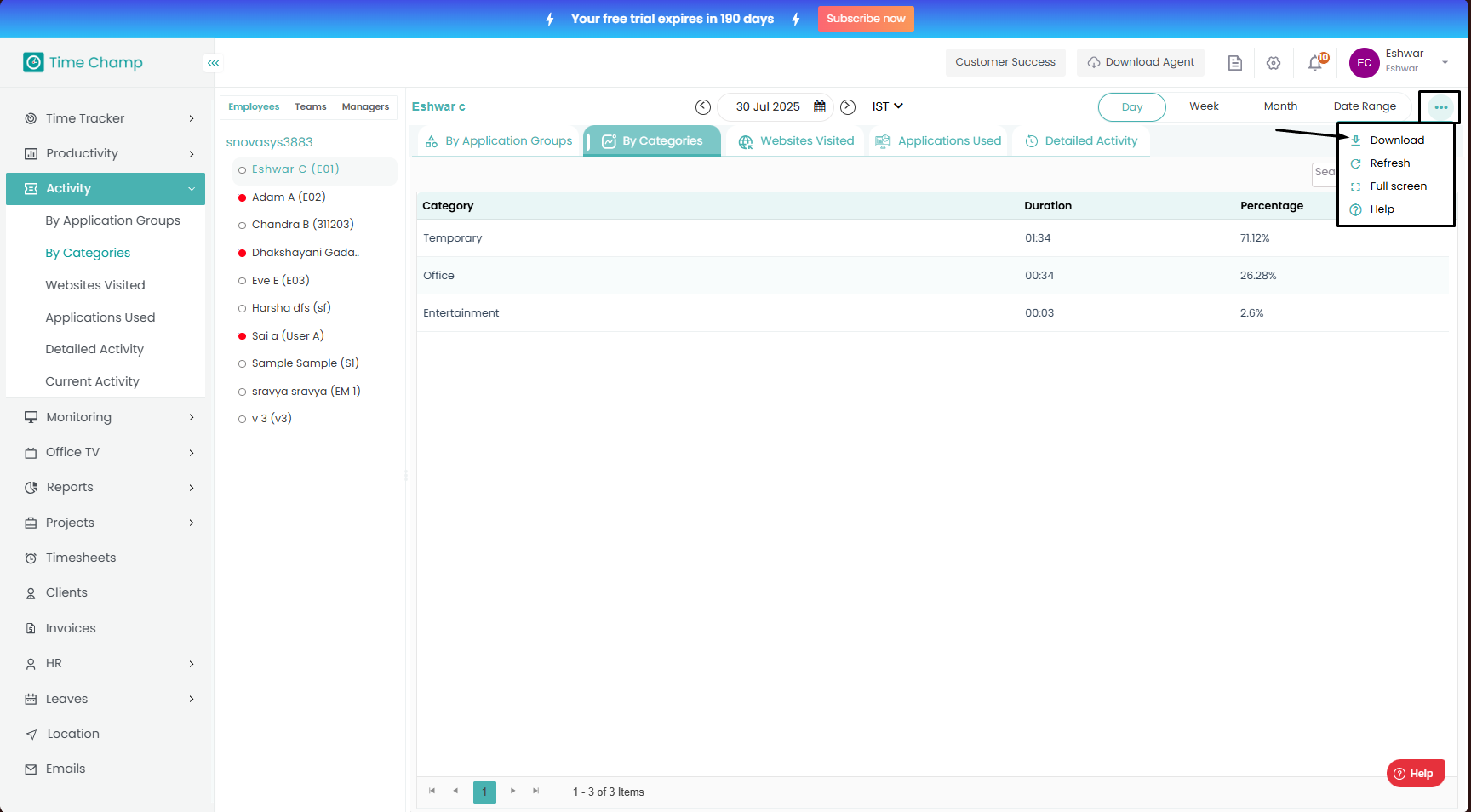The image size is (1471, 812).
Task: Select the Day view toggle
Action: [x=1131, y=107]
